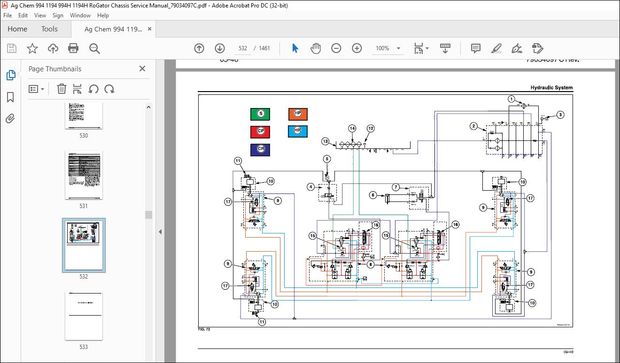Select the Ag Chem 994 document tab
Screen dimensions: 620x363
tap(113, 29)
